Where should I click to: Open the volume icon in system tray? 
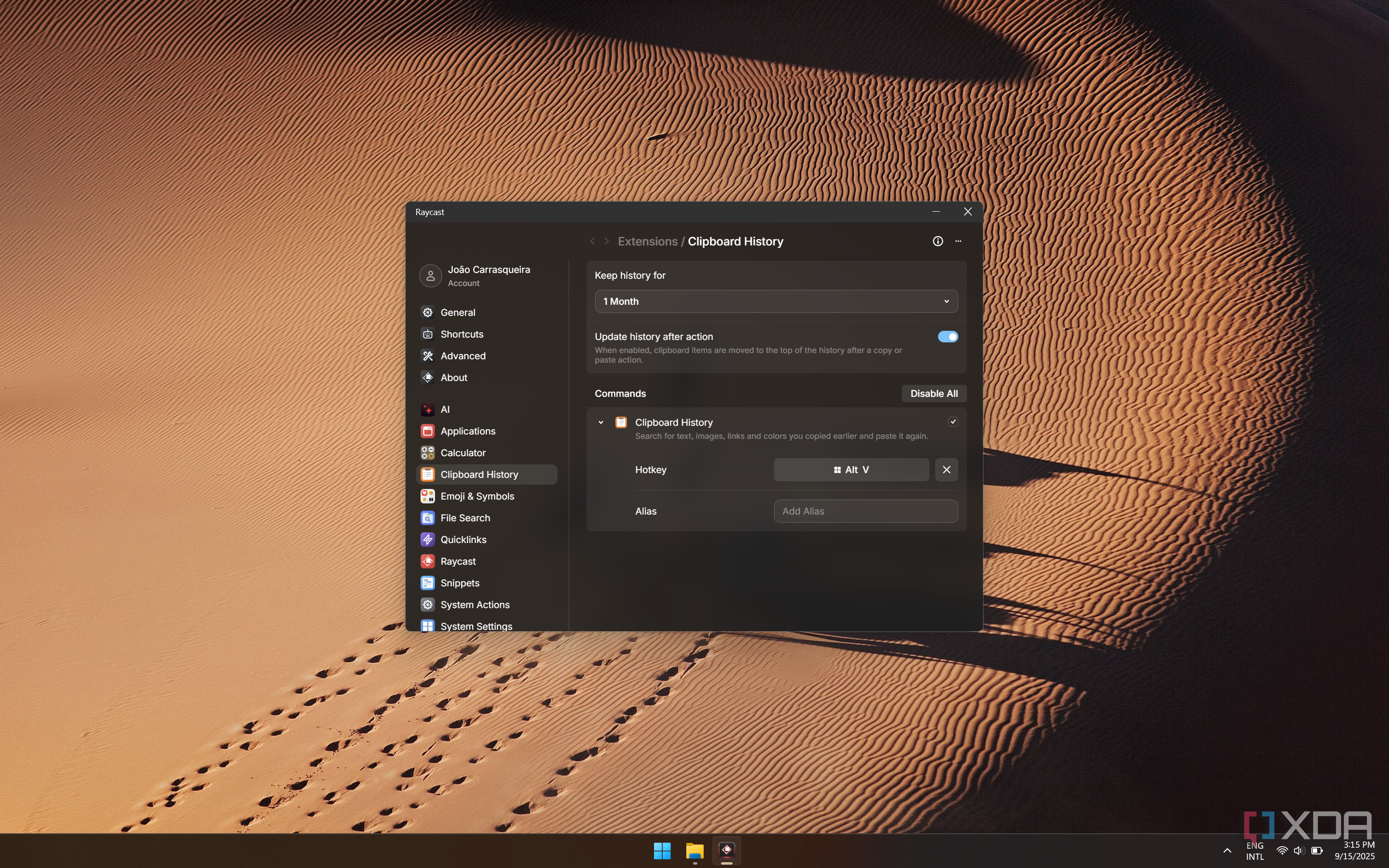[x=1298, y=851]
